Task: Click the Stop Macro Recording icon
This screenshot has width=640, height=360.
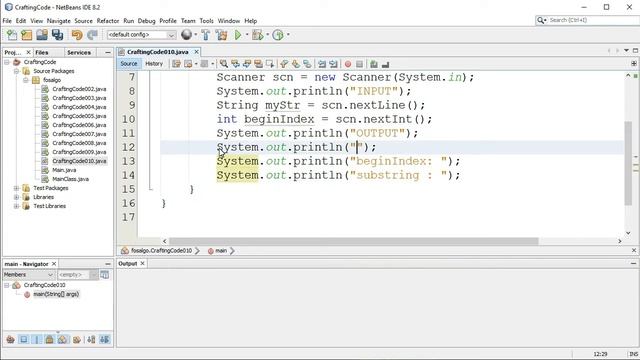Action: [359, 64]
